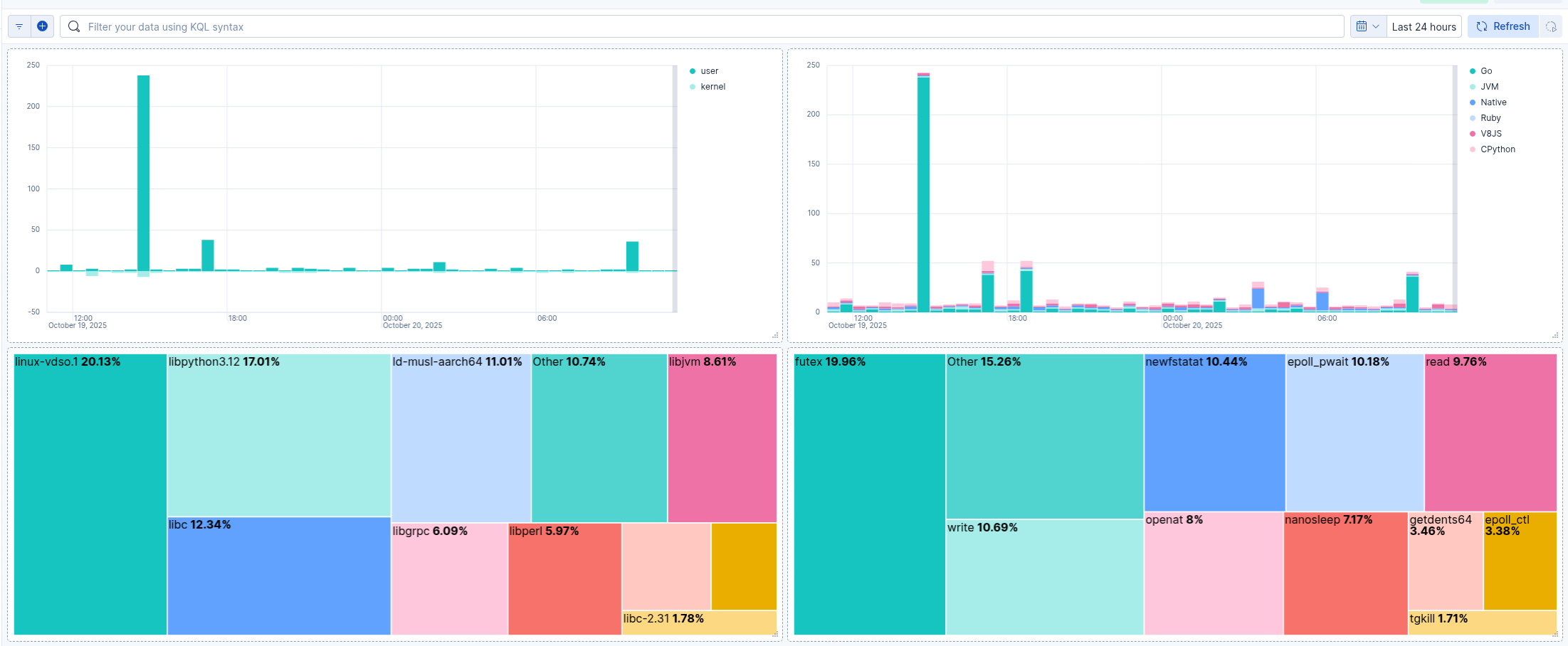Open the filter options menu icon
The width and height of the screenshot is (1568, 646).
pos(19,26)
